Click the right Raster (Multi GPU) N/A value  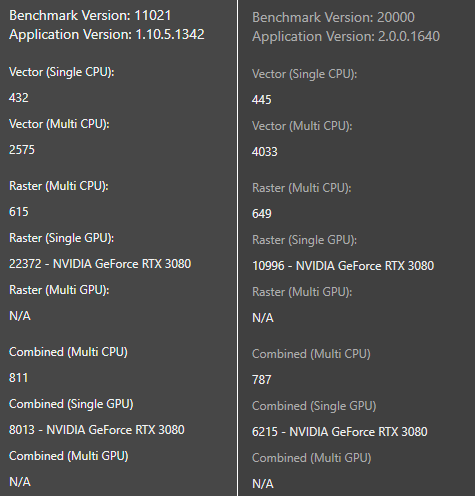(x=263, y=318)
